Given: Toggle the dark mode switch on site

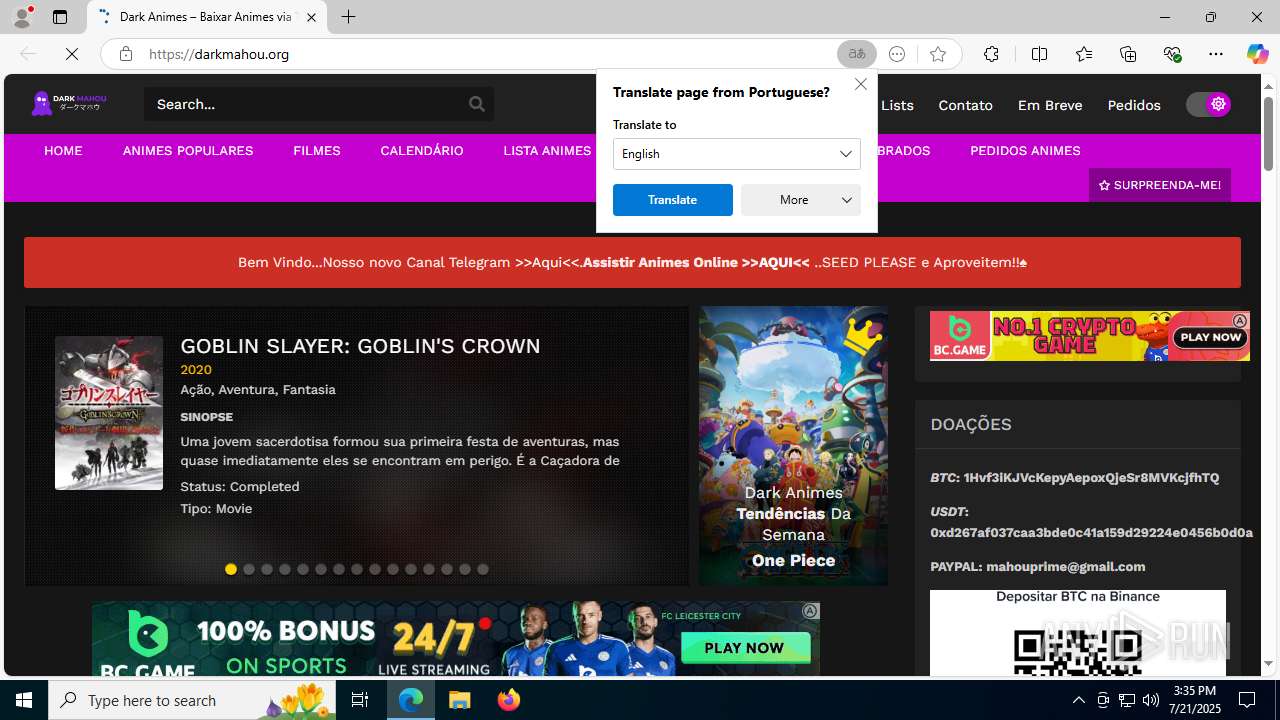Looking at the screenshot, I should point(1208,104).
